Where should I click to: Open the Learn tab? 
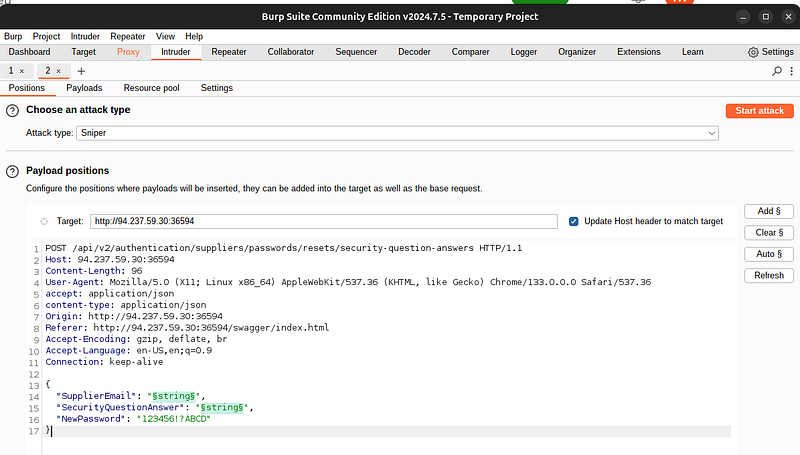click(x=693, y=52)
